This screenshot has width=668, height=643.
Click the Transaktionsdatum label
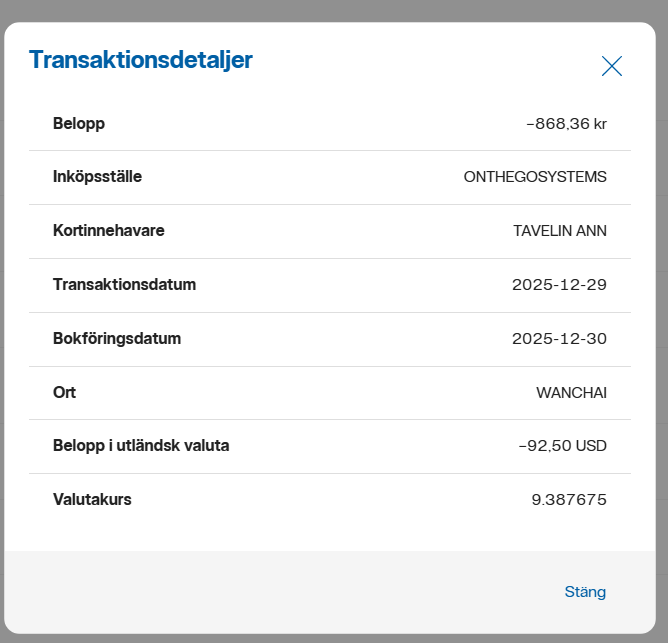click(x=125, y=285)
